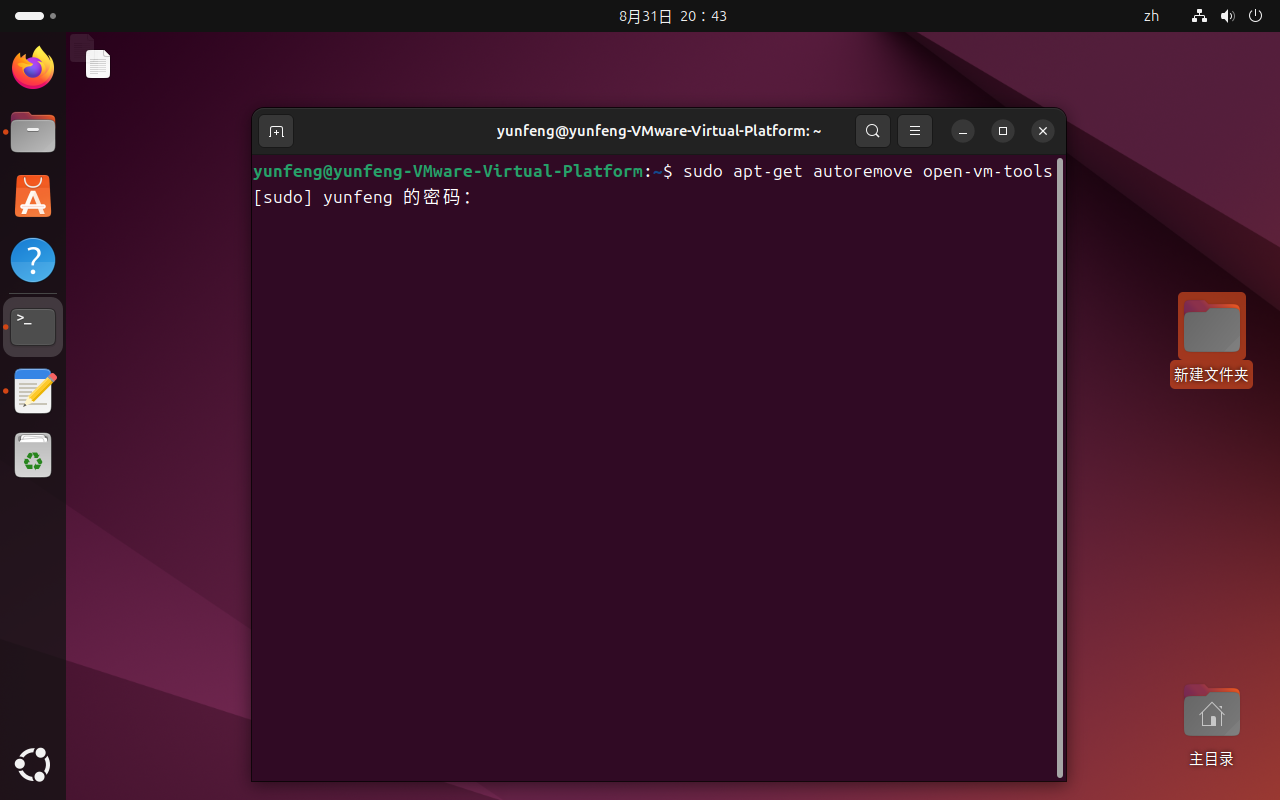Viewport: 1280px width, 800px height.
Task: Launch Firefox from the dock
Action: point(33,68)
